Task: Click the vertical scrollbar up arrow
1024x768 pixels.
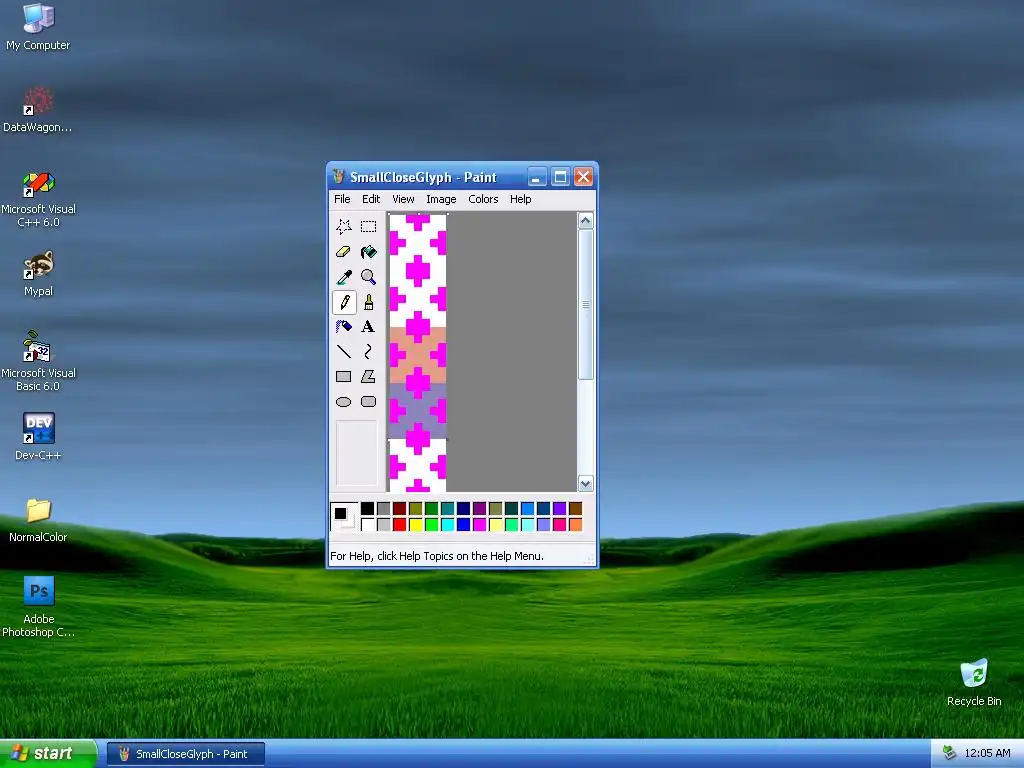Action: pyautogui.click(x=585, y=221)
